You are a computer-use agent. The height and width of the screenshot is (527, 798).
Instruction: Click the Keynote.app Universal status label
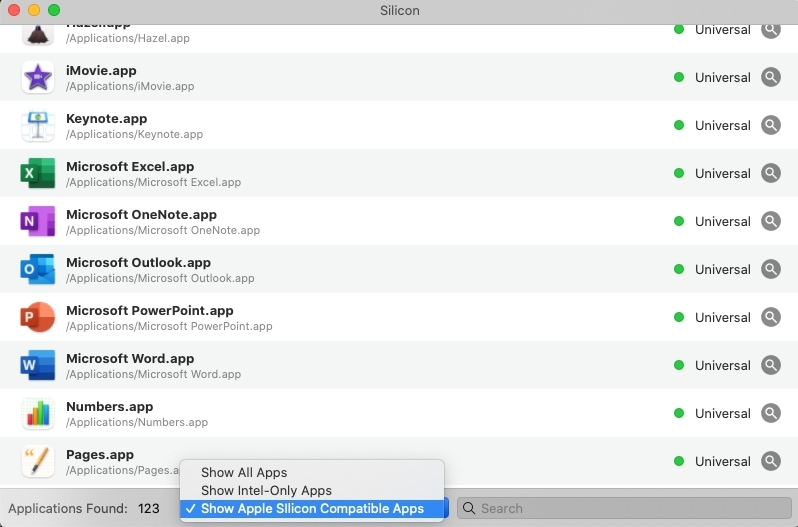tap(722, 125)
